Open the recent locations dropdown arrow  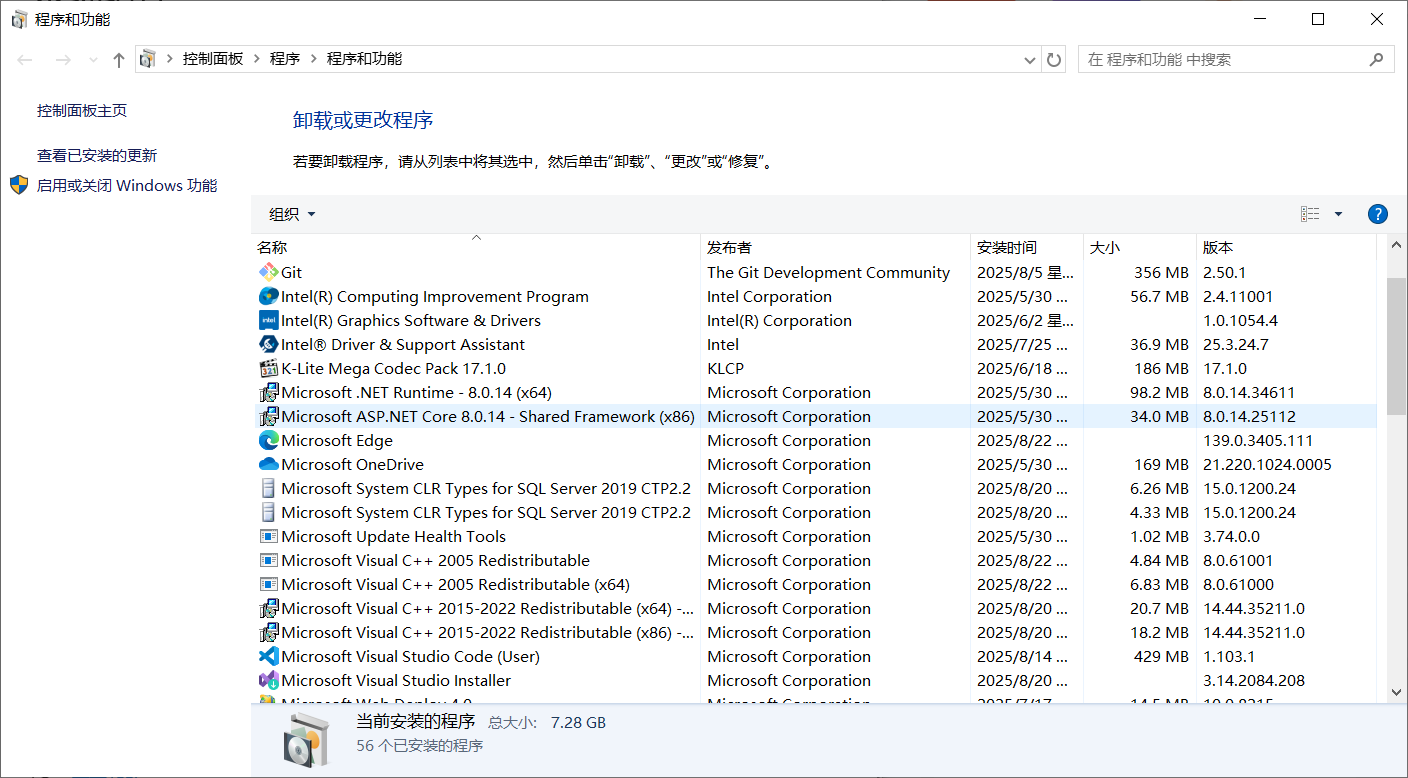click(94, 60)
